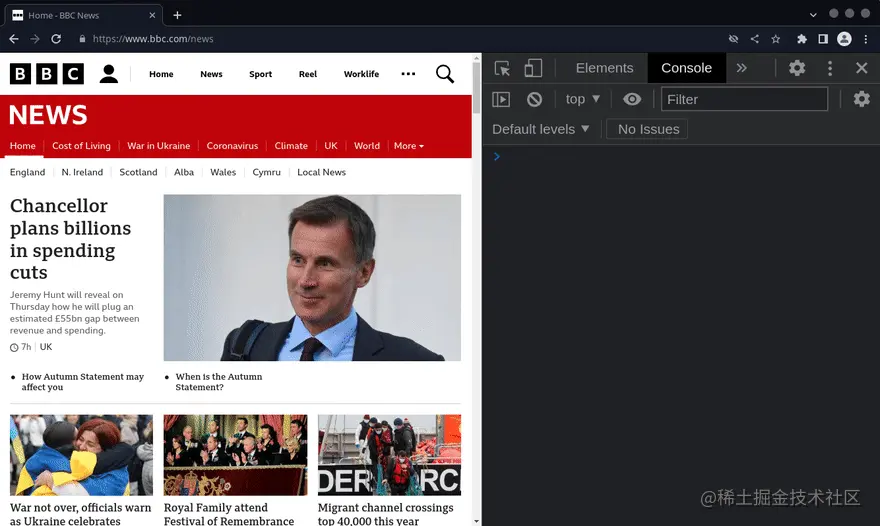
Task: Open Reel in BBC top nav
Action: point(308,74)
